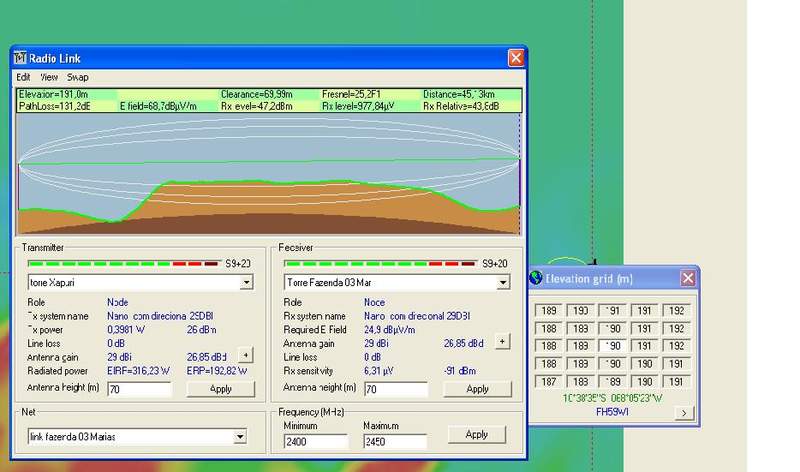This screenshot has height=472, width=800.
Task: Click the 187 cell in the elevation grid
Action: click(x=548, y=382)
